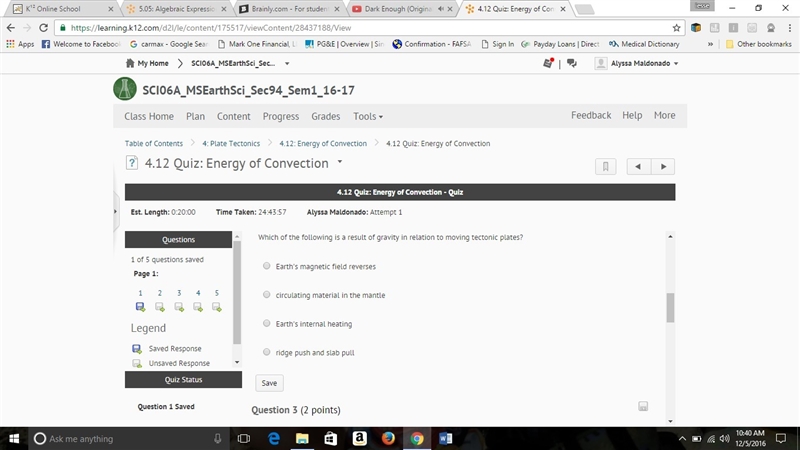Save the current question's answer
The height and width of the screenshot is (450, 800).
(269, 383)
